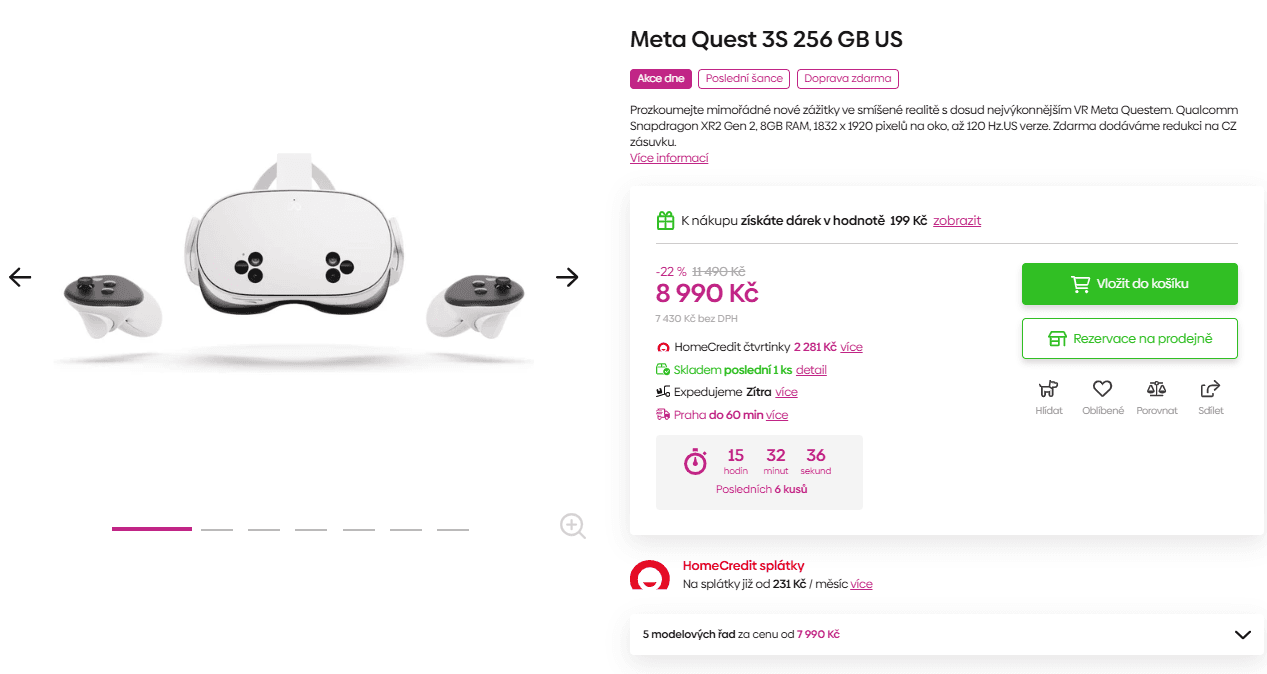Screen dimensions: 1267x674
Task: Select the heart icon to favorite the product
Action: [x=1102, y=389]
